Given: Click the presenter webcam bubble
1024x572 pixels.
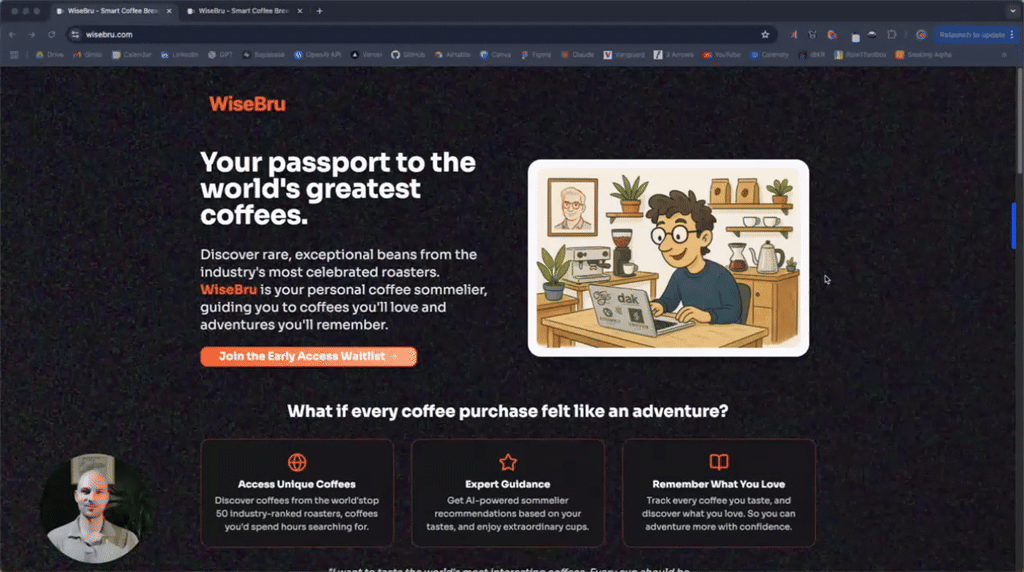Looking at the screenshot, I should tap(96, 508).
